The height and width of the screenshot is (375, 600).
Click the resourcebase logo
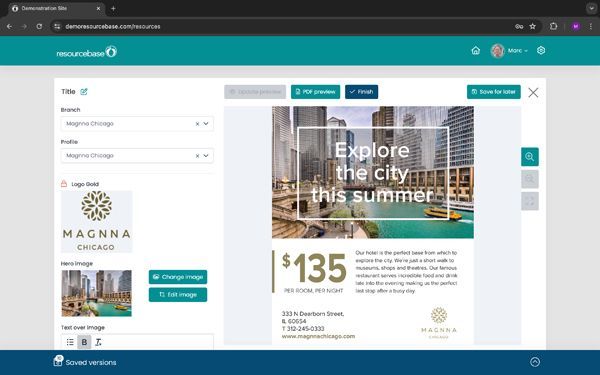[x=86, y=52]
